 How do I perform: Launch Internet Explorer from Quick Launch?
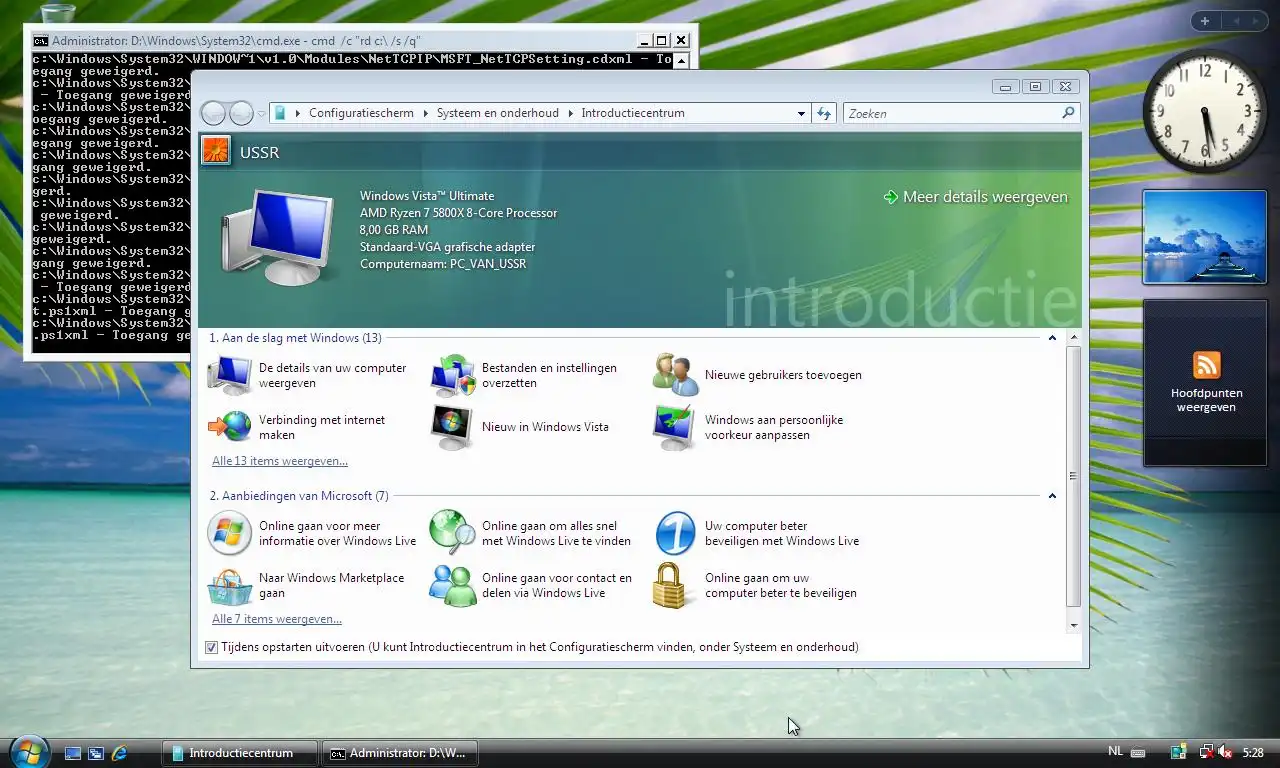[120, 753]
